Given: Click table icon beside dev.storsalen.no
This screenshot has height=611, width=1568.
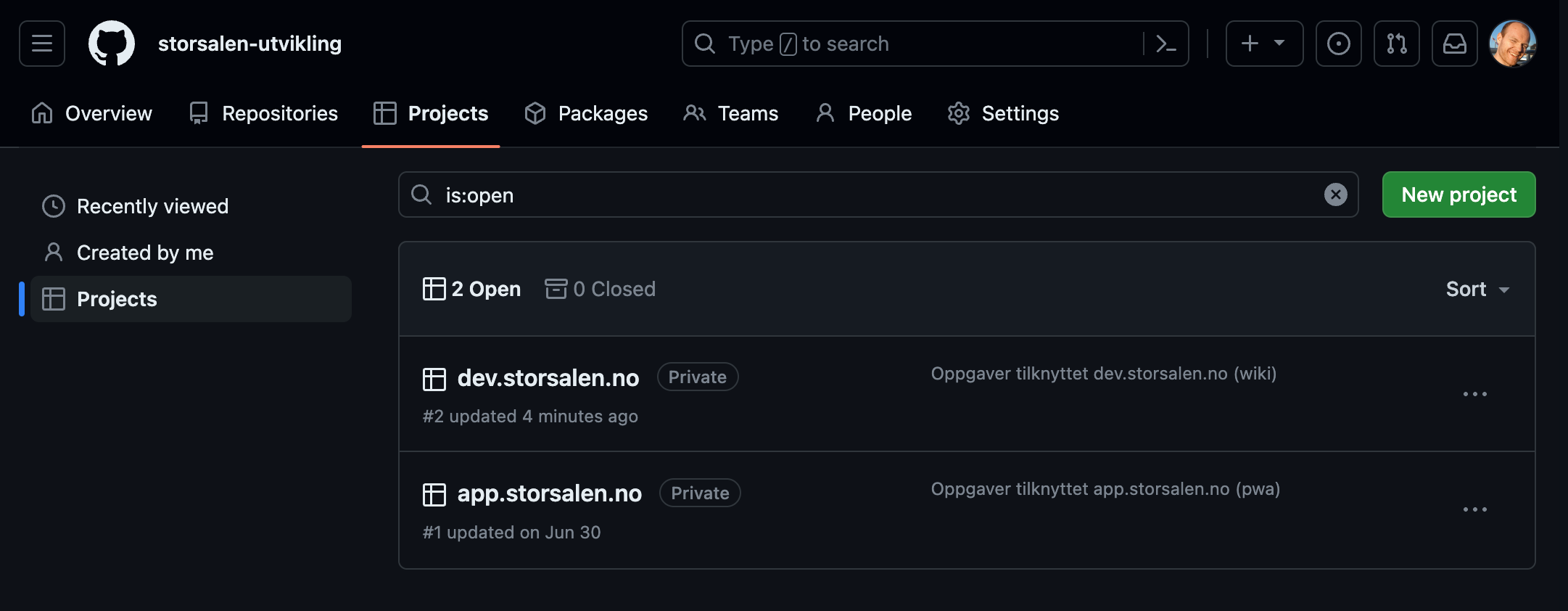Looking at the screenshot, I should point(434,379).
